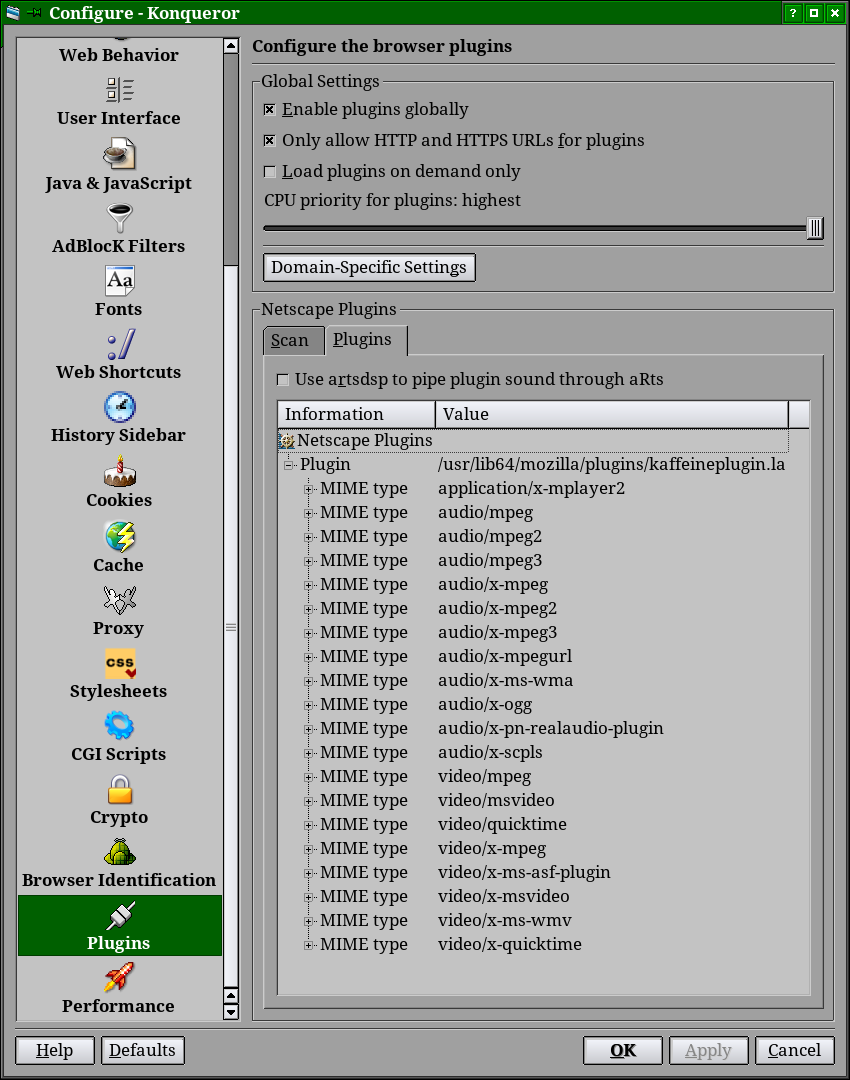Select the kaffeineplugin.la path value
The height and width of the screenshot is (1080, 850).
612,465
